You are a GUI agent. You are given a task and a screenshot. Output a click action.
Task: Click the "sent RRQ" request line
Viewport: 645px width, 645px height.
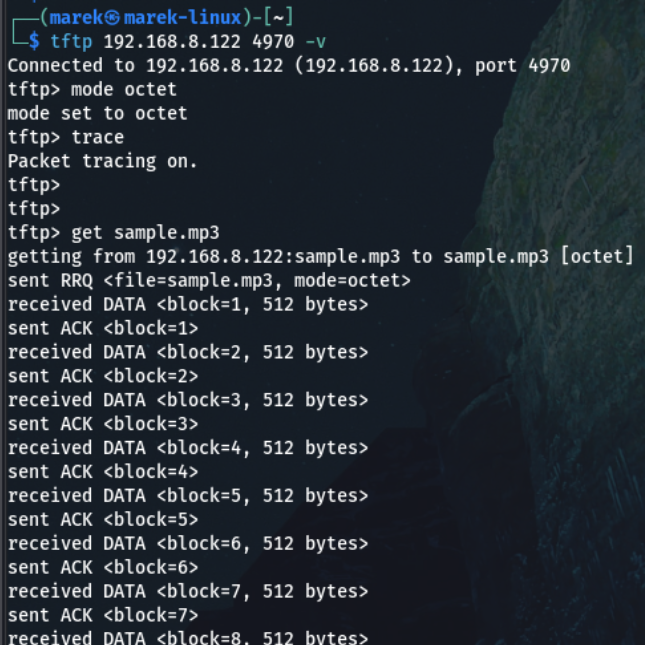click(208, 281)
